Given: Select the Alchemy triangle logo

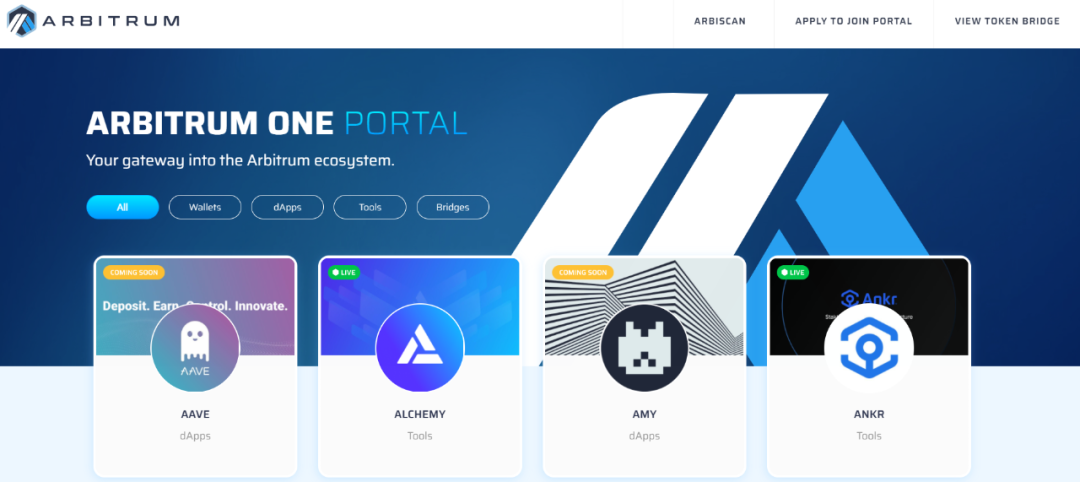Looking at the screenshot, I should pos(419,348).
